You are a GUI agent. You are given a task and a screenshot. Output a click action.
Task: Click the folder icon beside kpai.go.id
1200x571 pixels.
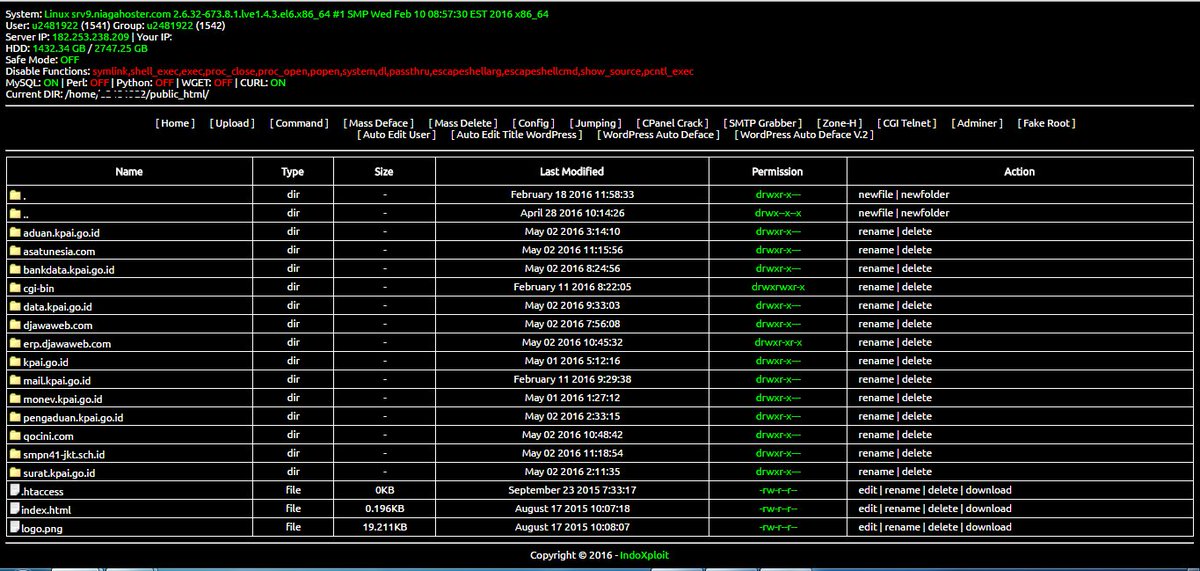tap(15, 362)
